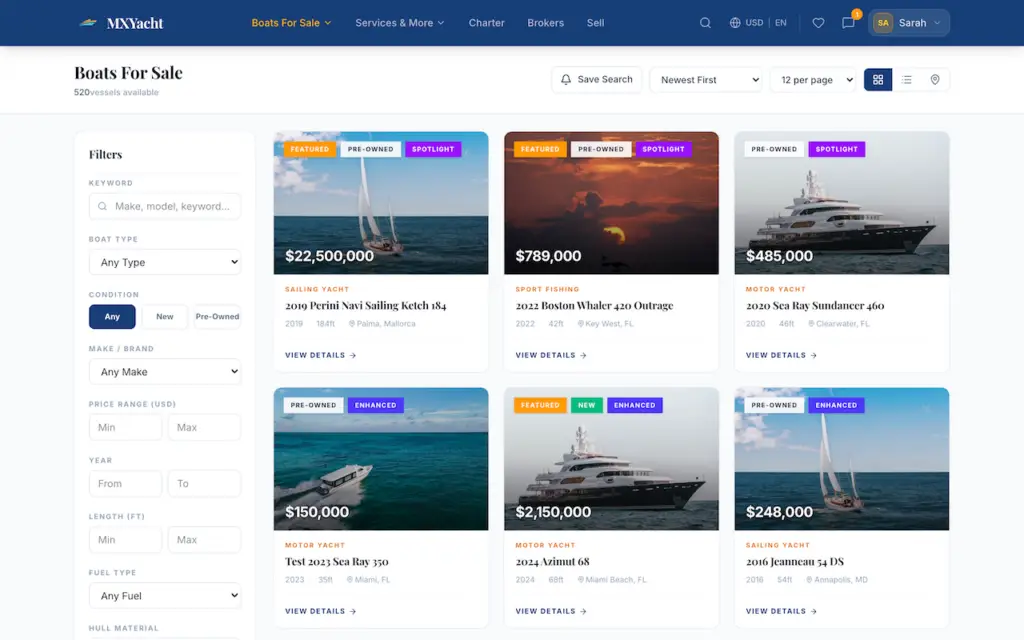Click the globe currency icon
Screen dimensions: 1024x640
(735, 23)
